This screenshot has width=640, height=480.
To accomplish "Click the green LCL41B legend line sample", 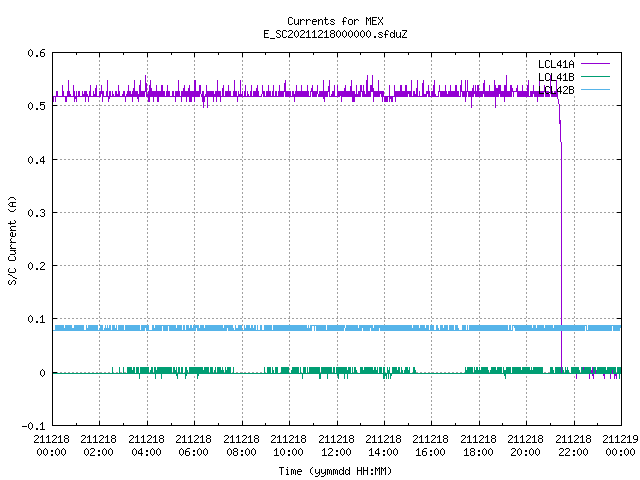I will pyautogui.click(x=595, y=76).
